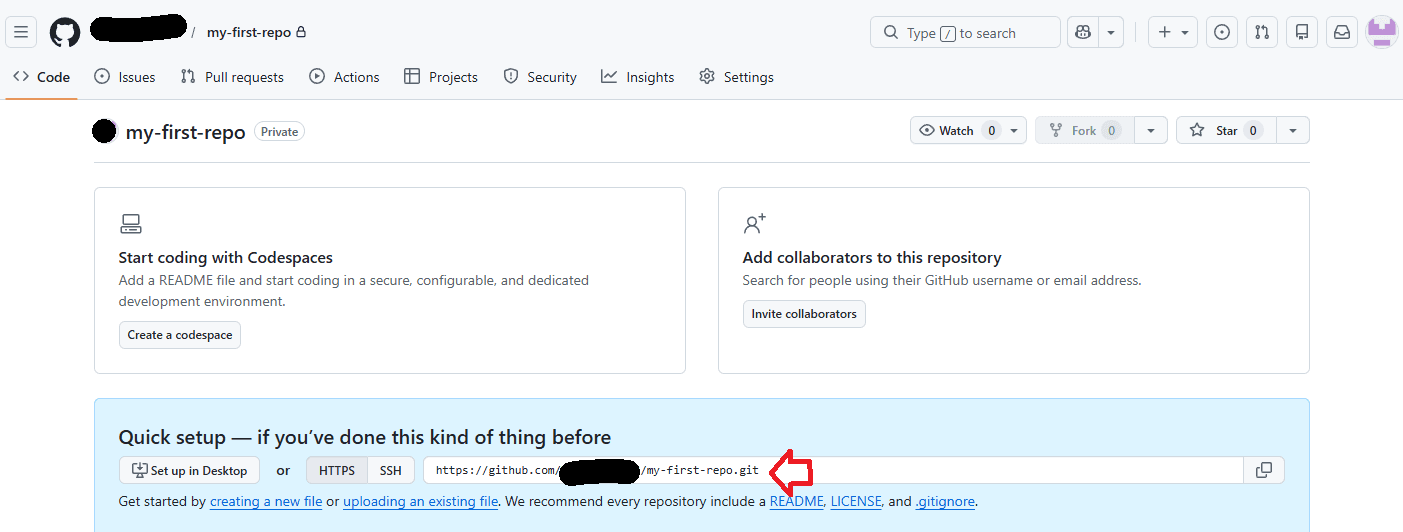Screen dimensions: 1403x532
Task: Click the Create a codespace button
Action: point(180,335)
